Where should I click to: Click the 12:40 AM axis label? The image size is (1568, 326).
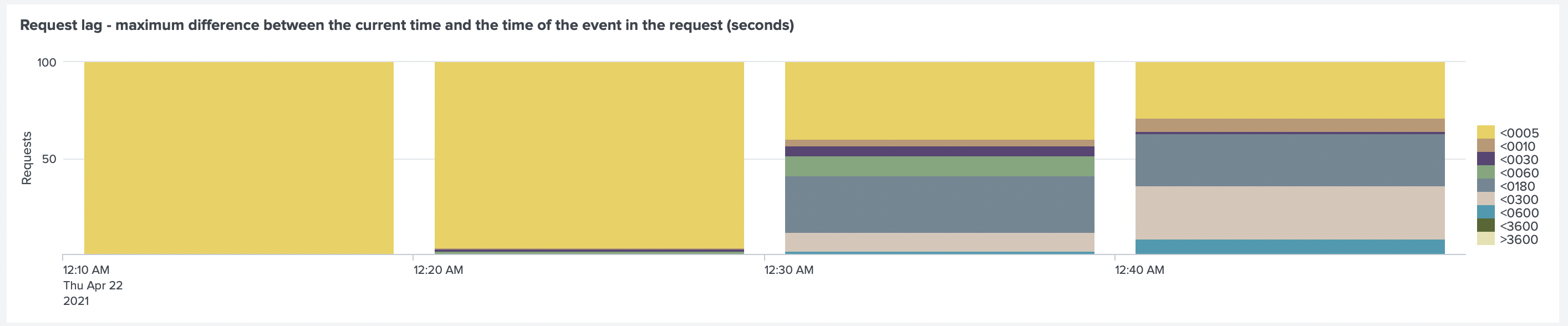point(1139,269)
